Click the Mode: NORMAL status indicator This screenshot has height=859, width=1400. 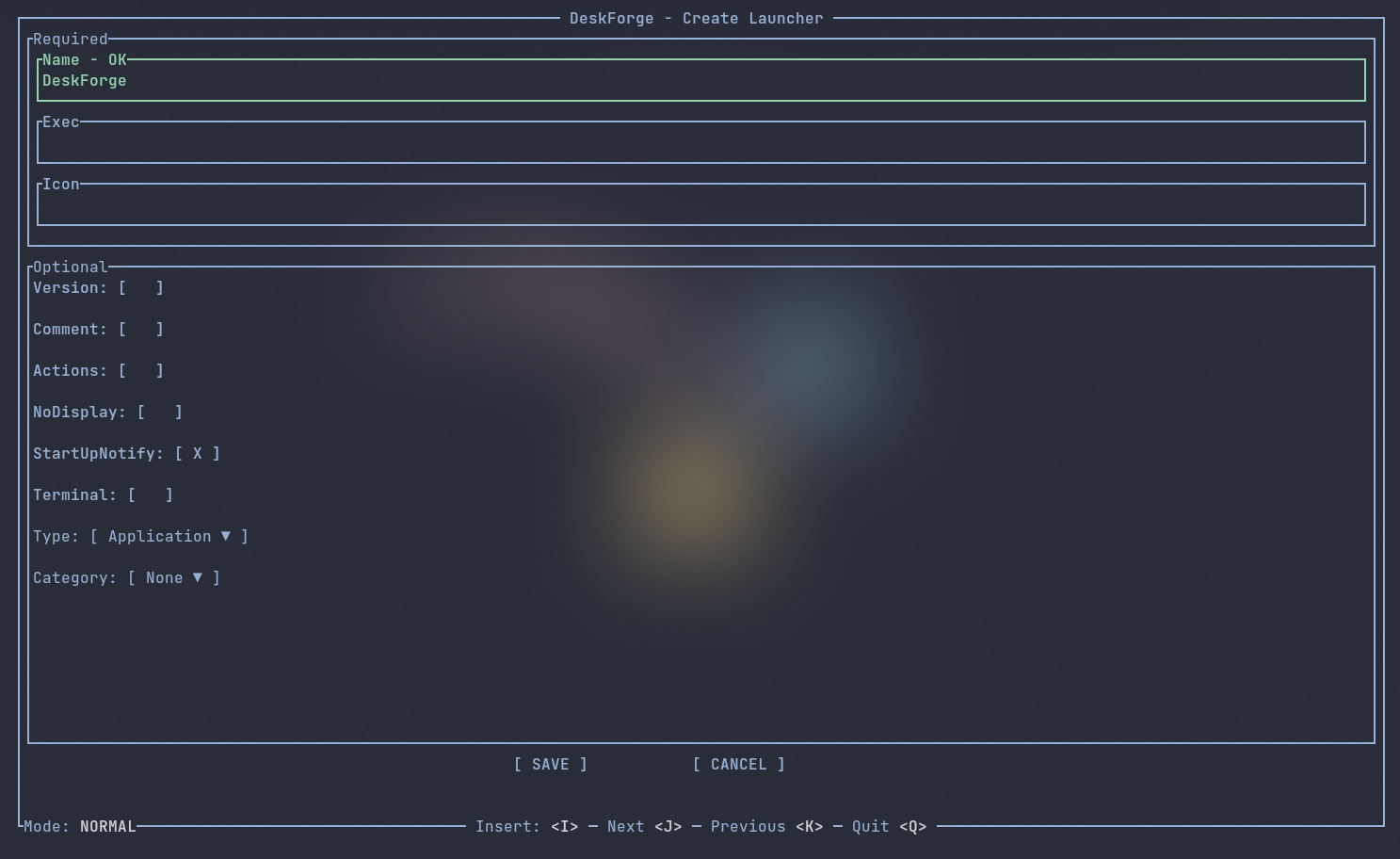click(80, 827)
